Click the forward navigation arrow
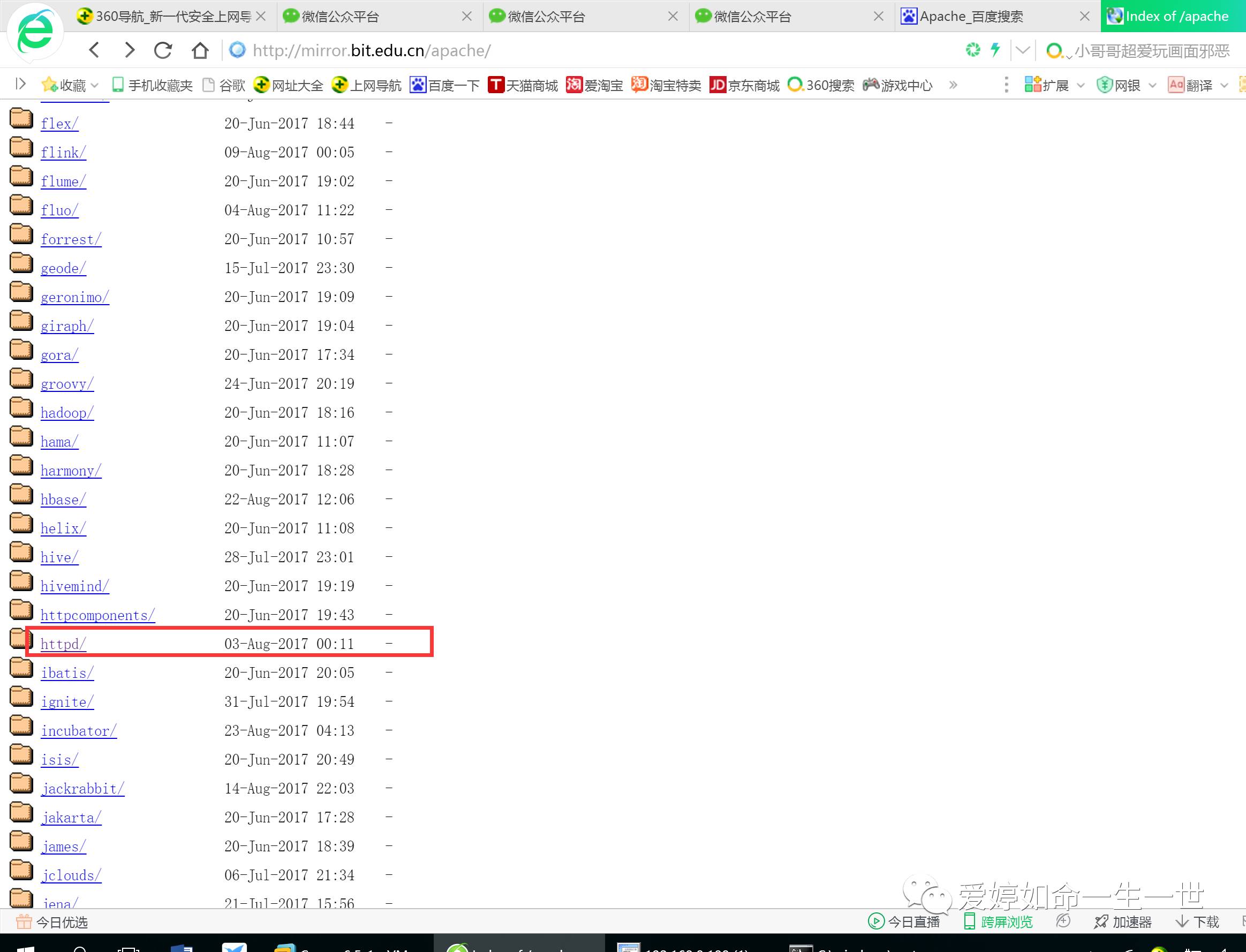 pyautogui.click(x=129, y=50)
